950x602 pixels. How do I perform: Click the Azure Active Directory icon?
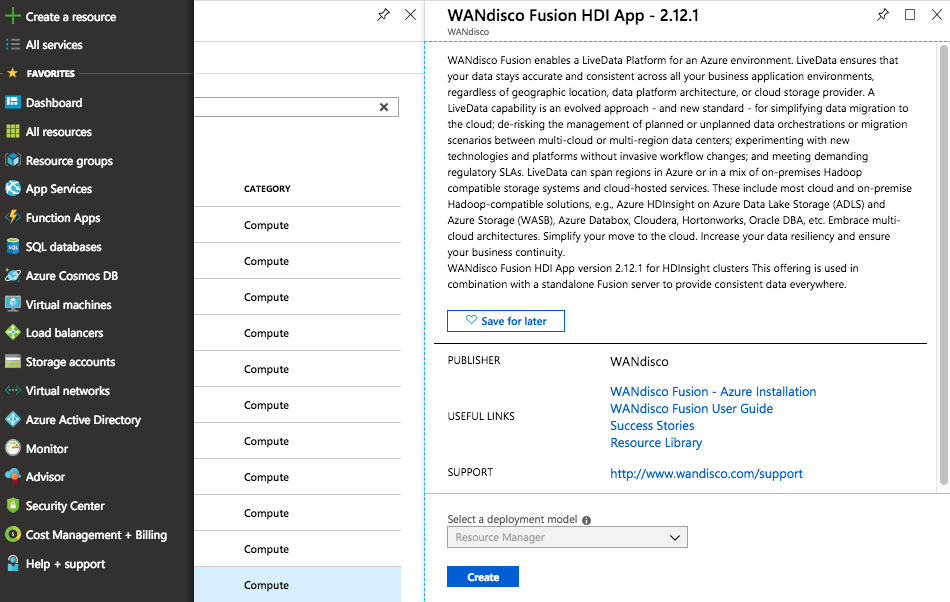[x=13, y=419]
